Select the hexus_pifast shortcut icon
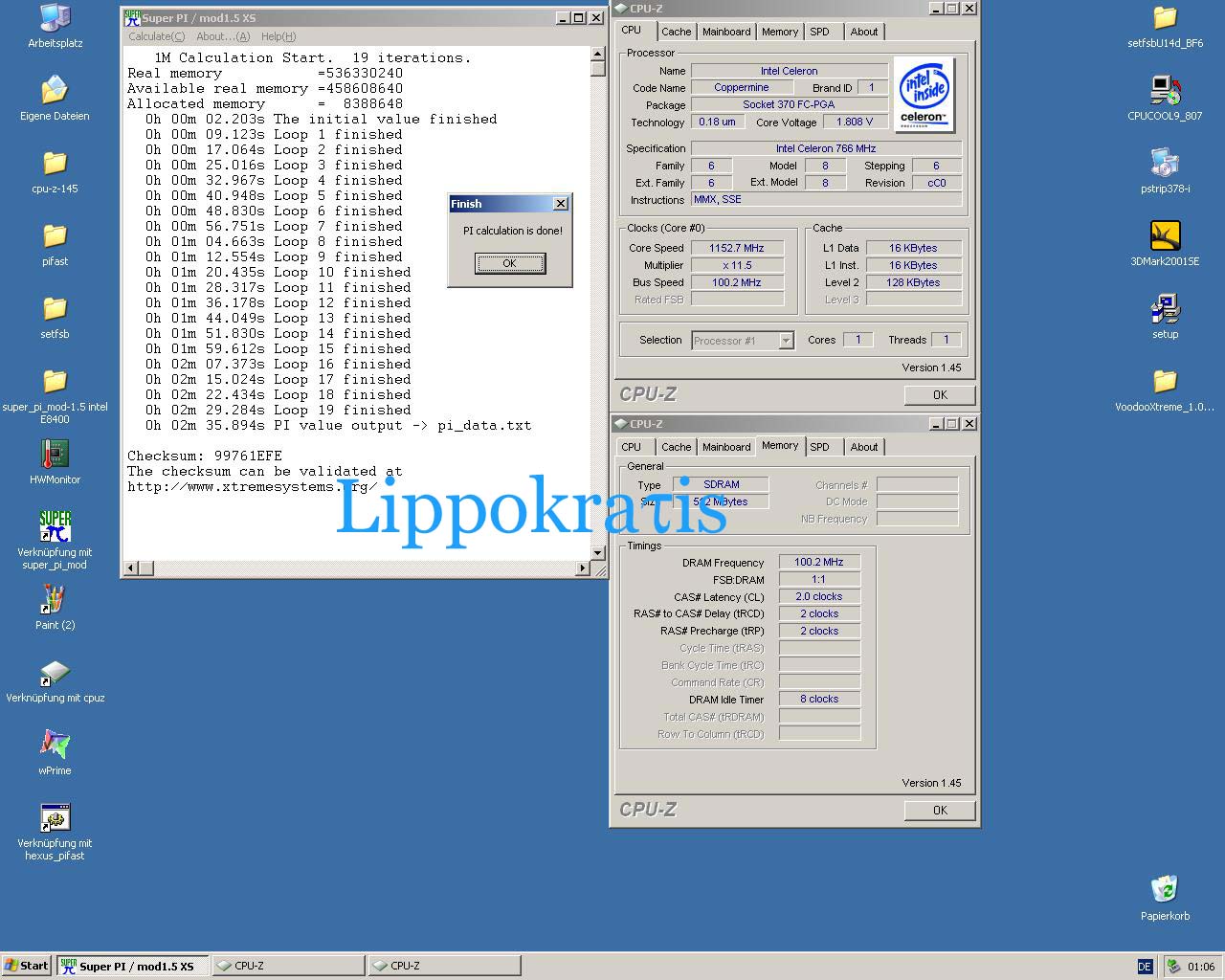The width and height of the screenshot is (1225, 980). pyautogui.click(x=55, y=818)
